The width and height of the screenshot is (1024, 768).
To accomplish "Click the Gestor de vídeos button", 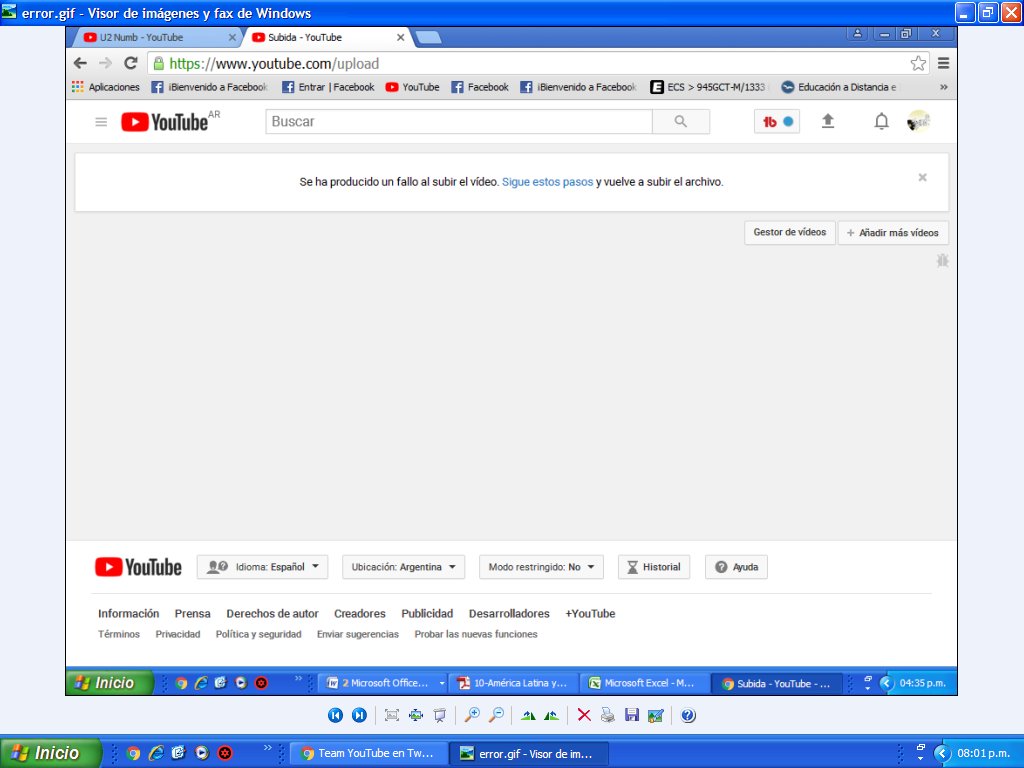I will pos(790,232).
